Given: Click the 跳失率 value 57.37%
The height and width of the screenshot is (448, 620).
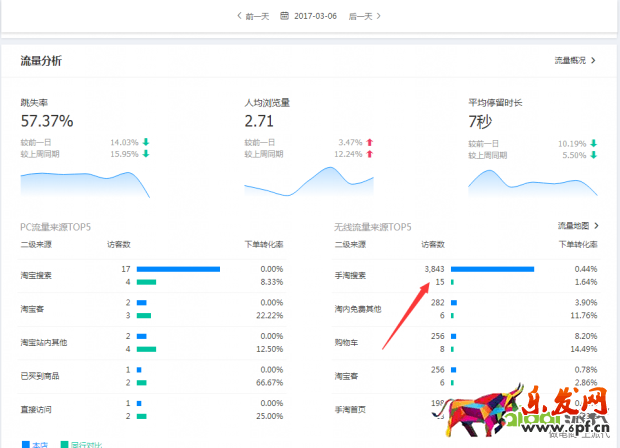Looking at the screenshot, I should [x=47, y=121].
